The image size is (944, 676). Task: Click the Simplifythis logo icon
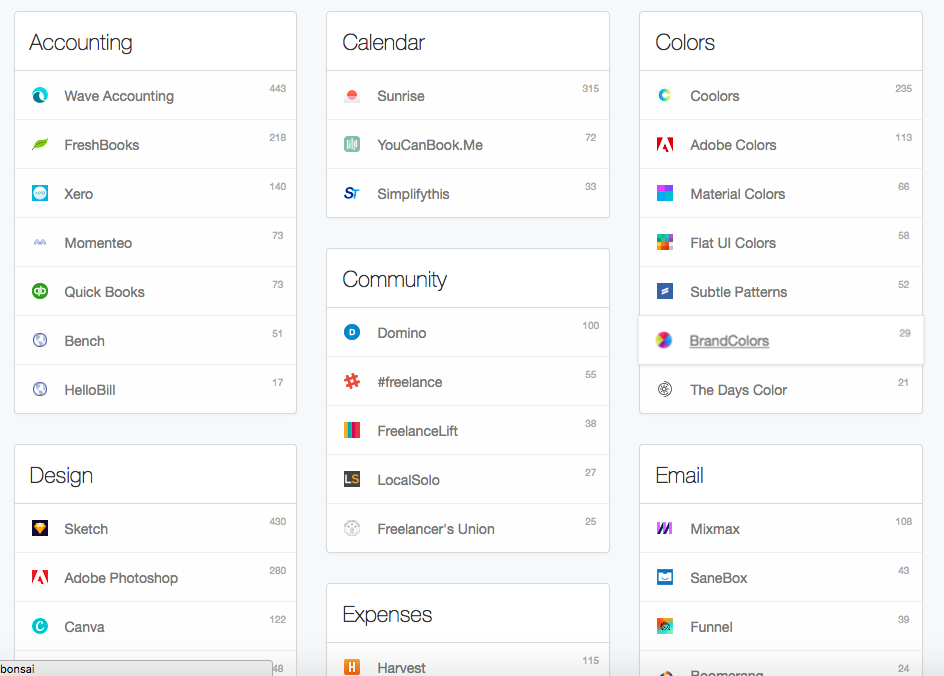[352, 193]
